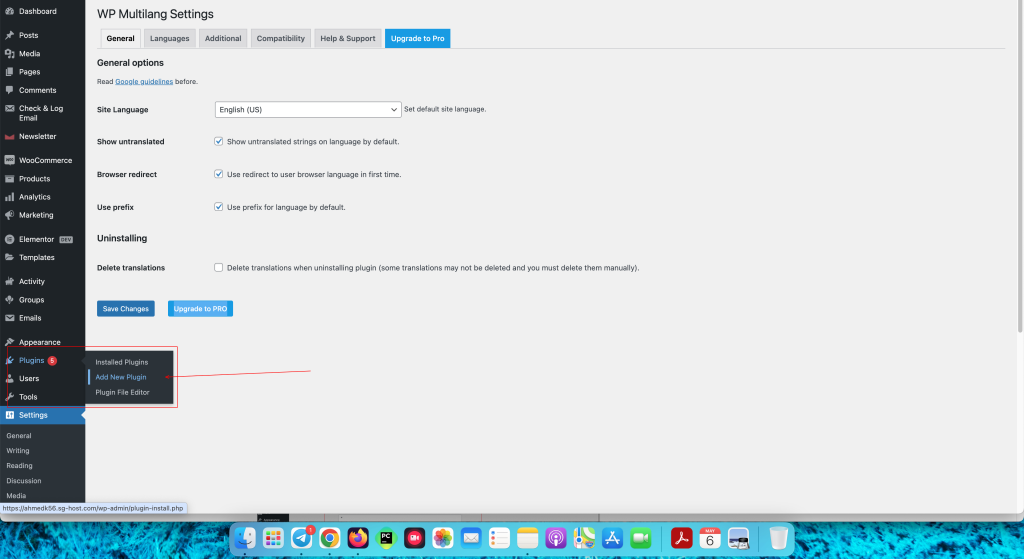This screenshot has height=559, width=1024.
Task: Open the Marketing megaphone icon
Action: point(10,215)
